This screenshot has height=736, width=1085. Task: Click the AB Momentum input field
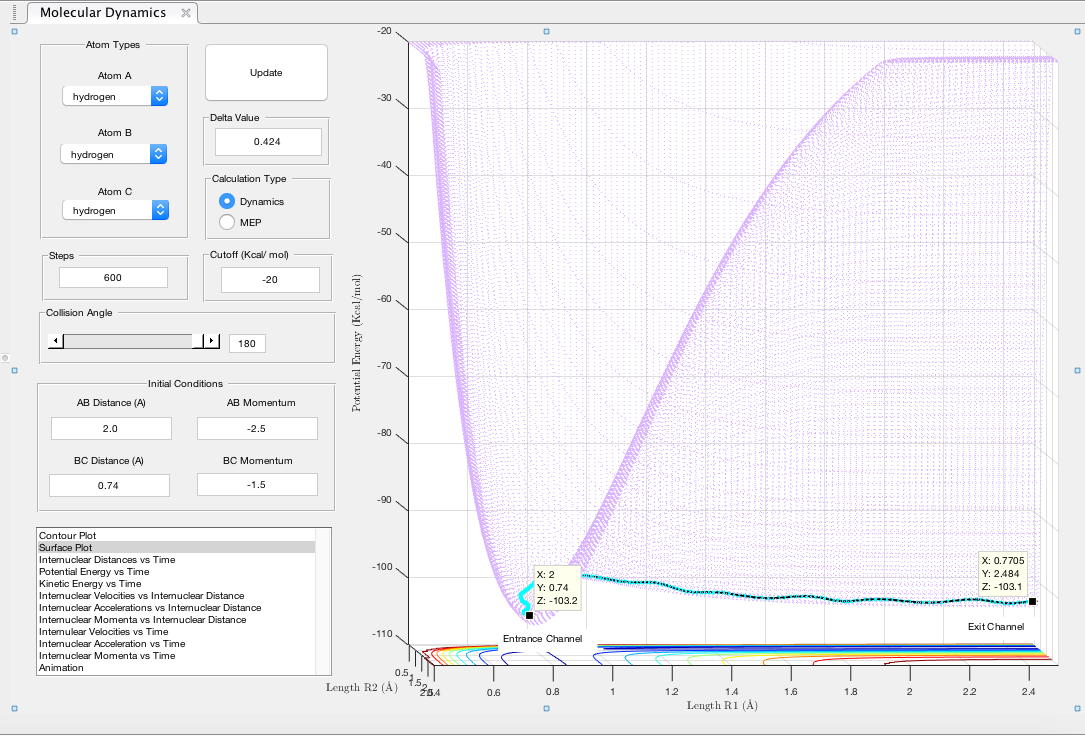257,428
